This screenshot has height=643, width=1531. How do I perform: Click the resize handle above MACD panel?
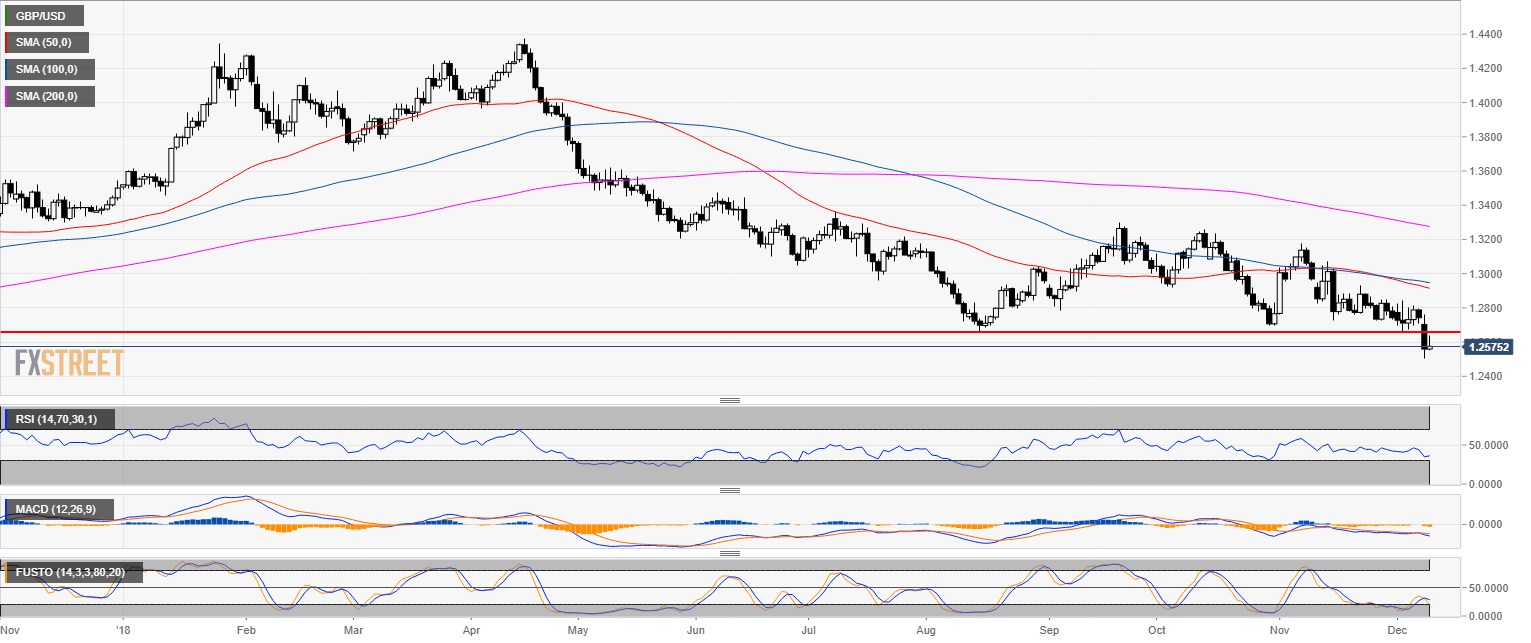[729, 490]
